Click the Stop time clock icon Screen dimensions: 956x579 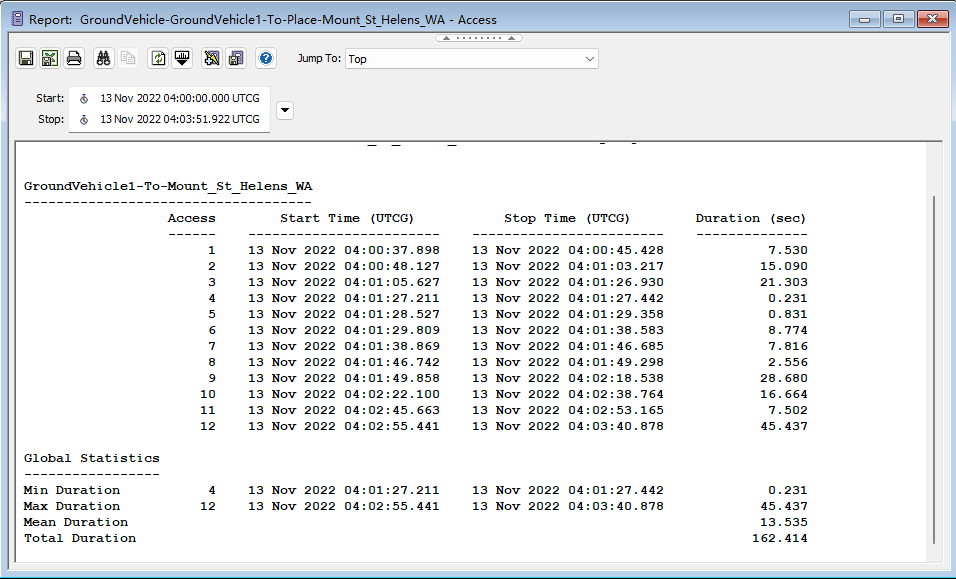coord(84,120)
